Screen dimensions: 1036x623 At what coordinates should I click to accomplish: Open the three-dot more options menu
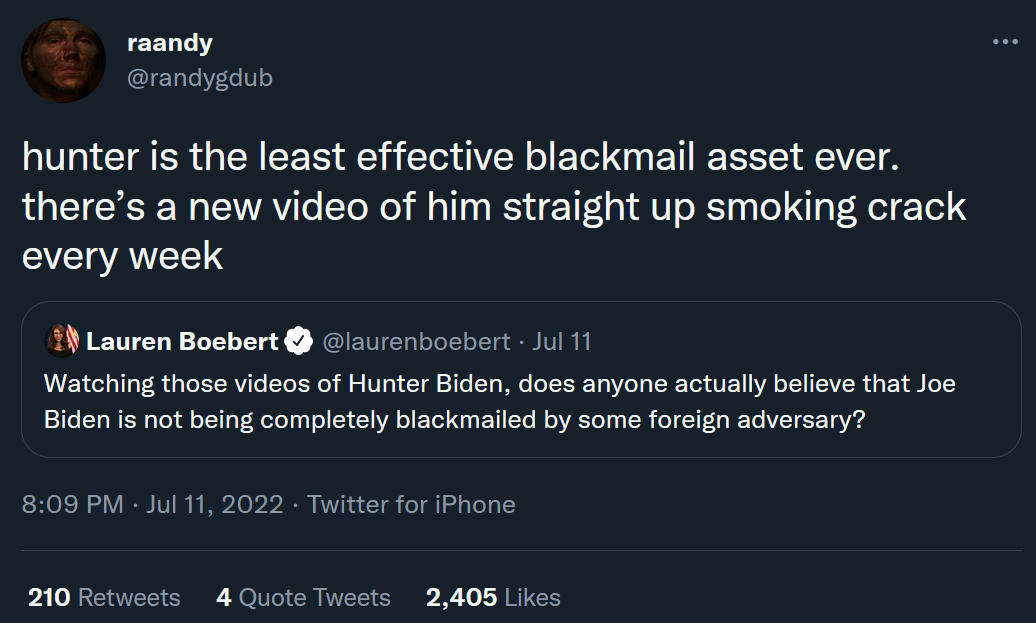[x=1004, y=42]
